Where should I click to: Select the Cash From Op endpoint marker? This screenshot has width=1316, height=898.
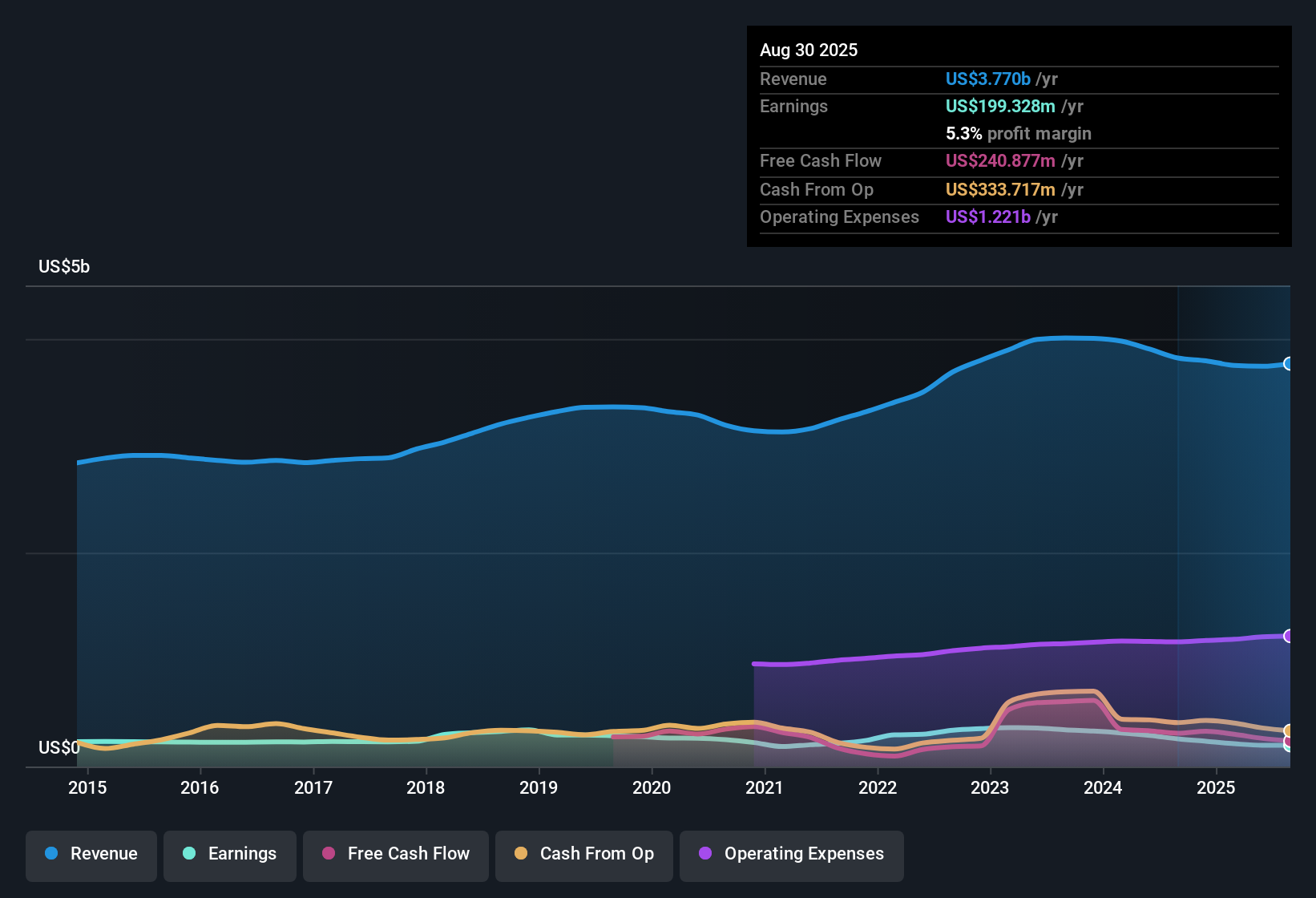(1289, 730)
